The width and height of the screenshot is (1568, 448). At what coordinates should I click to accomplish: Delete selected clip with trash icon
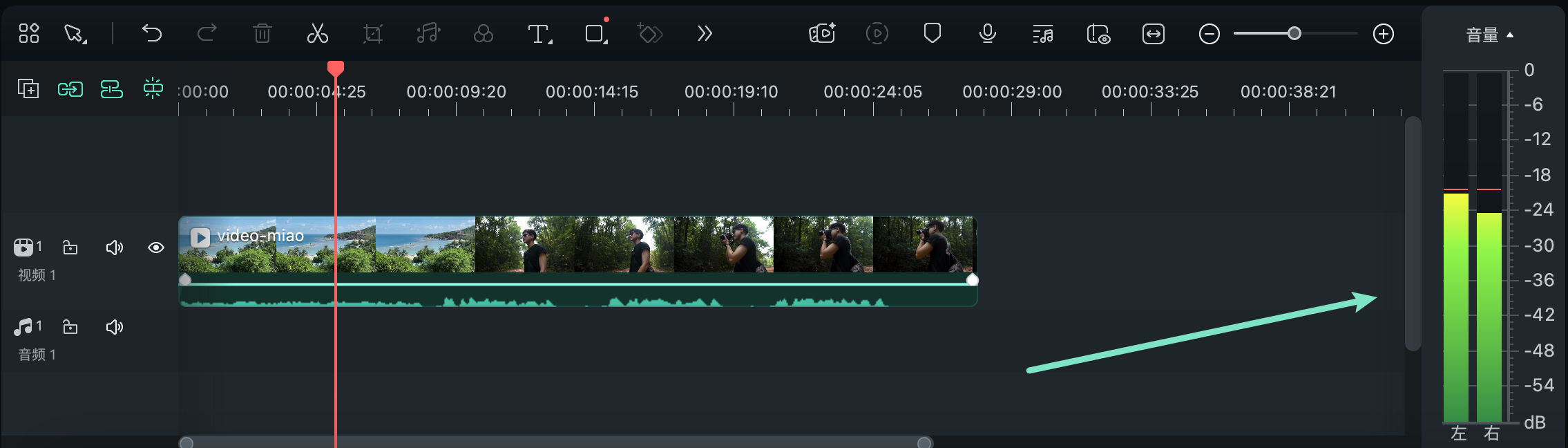point(262,33)
